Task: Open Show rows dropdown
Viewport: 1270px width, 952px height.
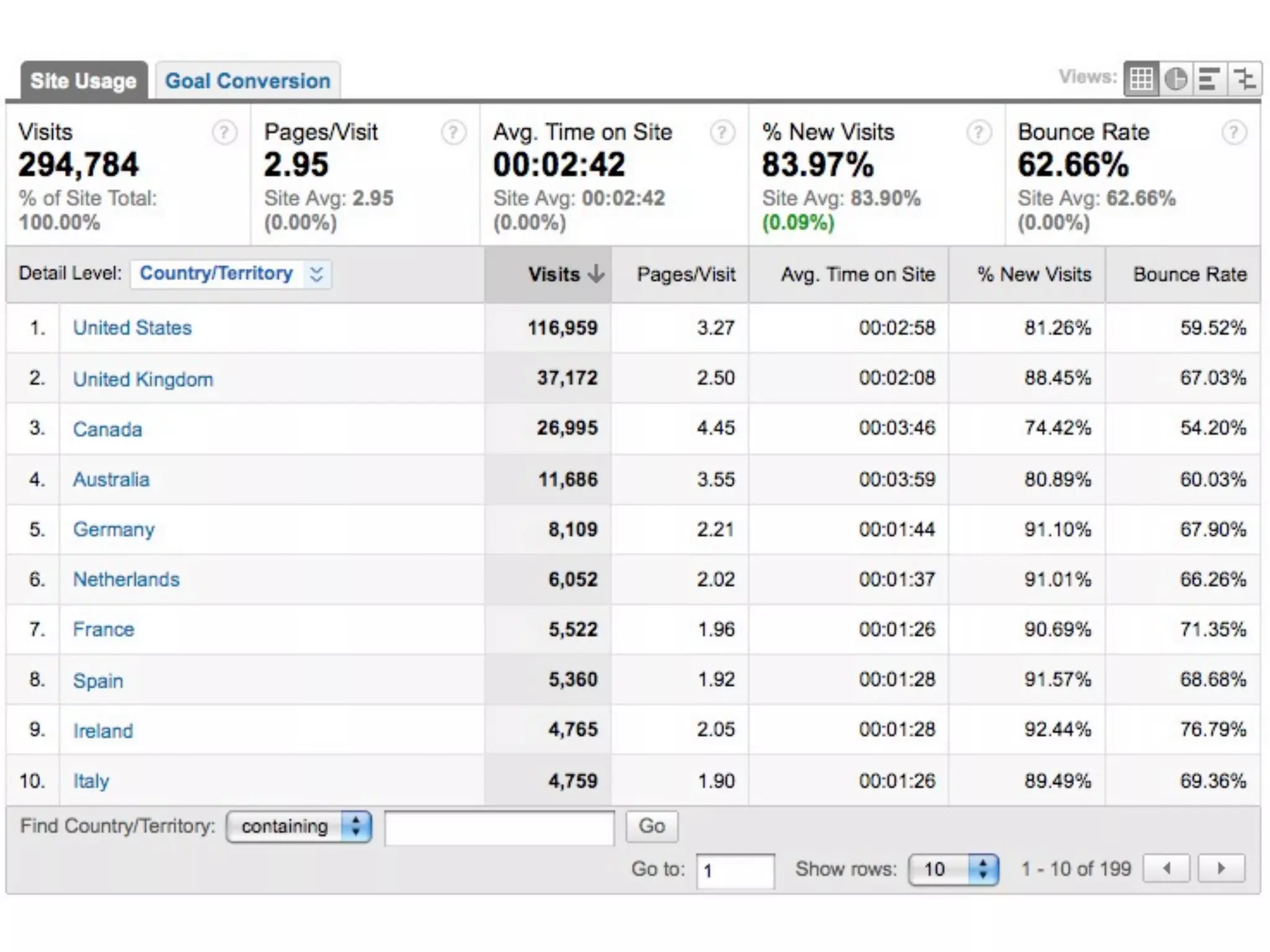Action: click(x=953, y=870)
